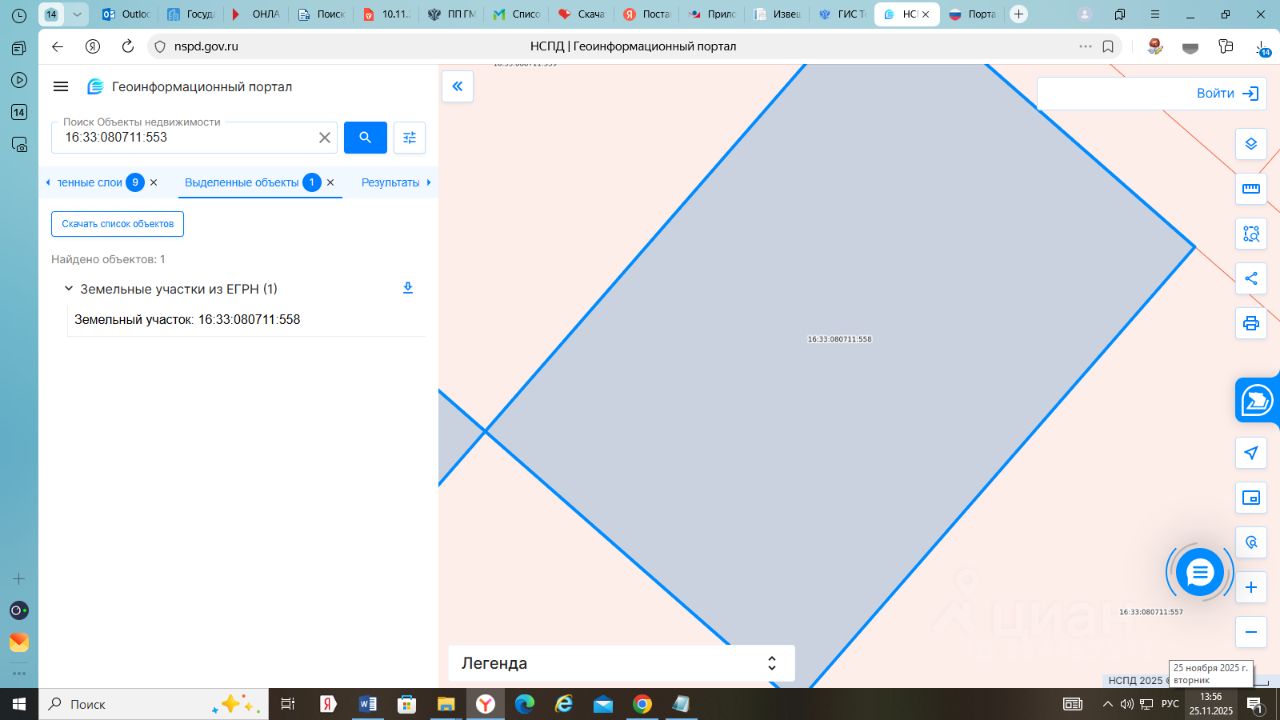The width and height of the screenshot is (1280, 720).
Task: Open Windows Task View
Action: [x=288, y=704]
